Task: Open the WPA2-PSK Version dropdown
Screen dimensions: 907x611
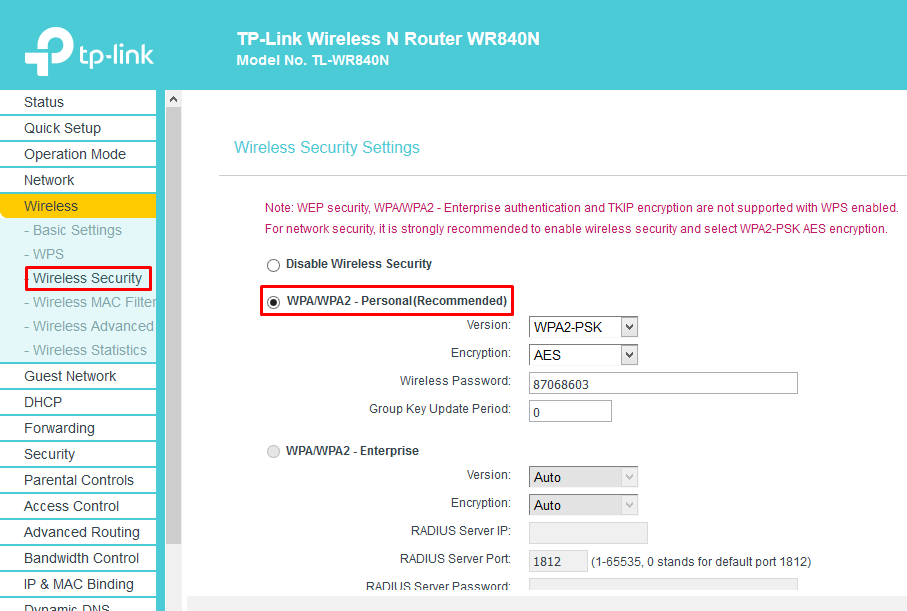Action: click(583, 327)
